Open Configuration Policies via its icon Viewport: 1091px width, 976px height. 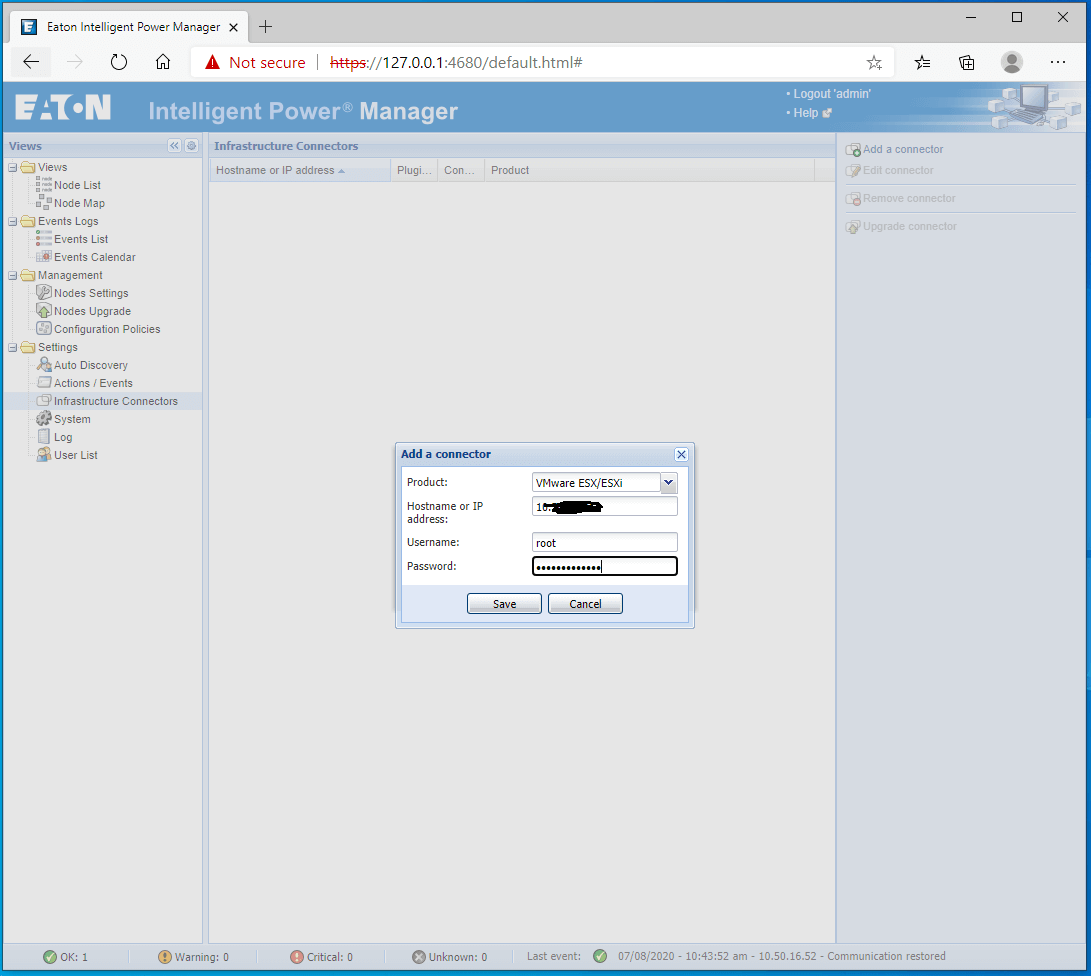[42, 329]
